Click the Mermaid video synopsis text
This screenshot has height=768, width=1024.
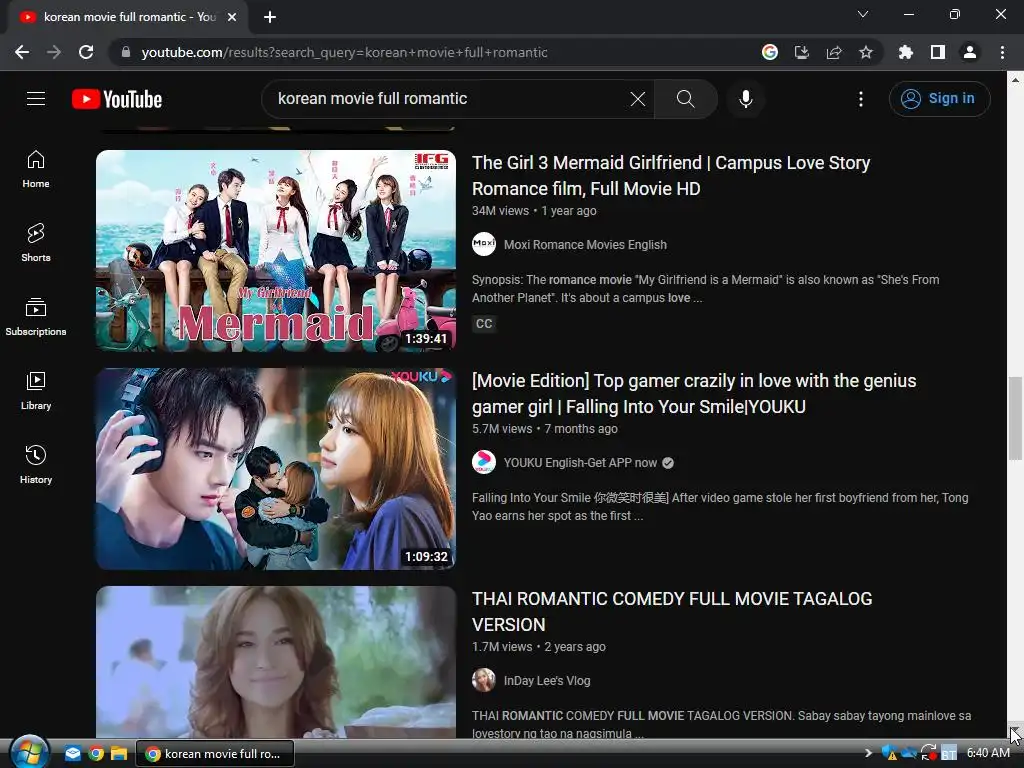[705, 289]
